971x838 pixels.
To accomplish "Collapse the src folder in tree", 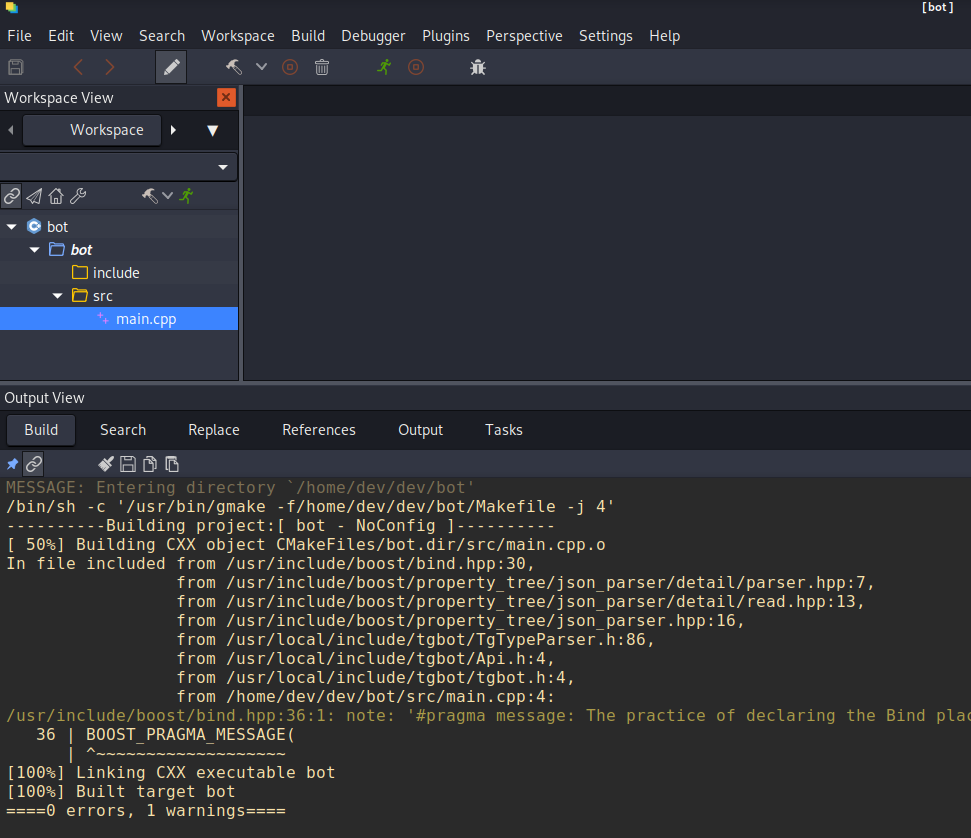I will [58, 296].
